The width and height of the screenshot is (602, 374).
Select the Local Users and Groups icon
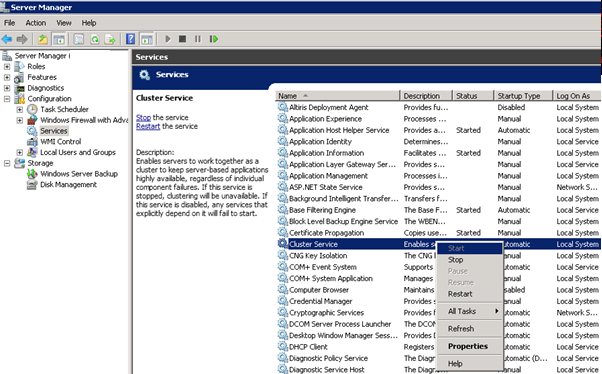click(x=32, y=152)
